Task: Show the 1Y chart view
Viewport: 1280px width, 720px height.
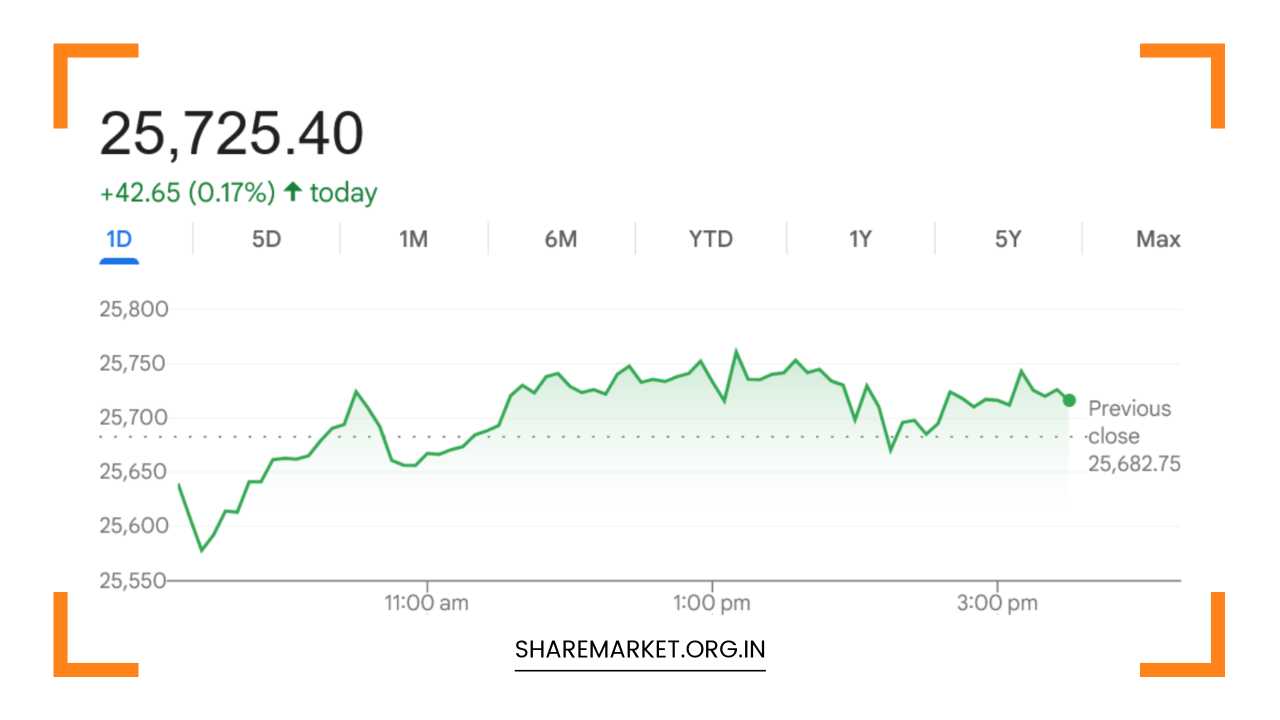Action: click(x=858, y=239)
